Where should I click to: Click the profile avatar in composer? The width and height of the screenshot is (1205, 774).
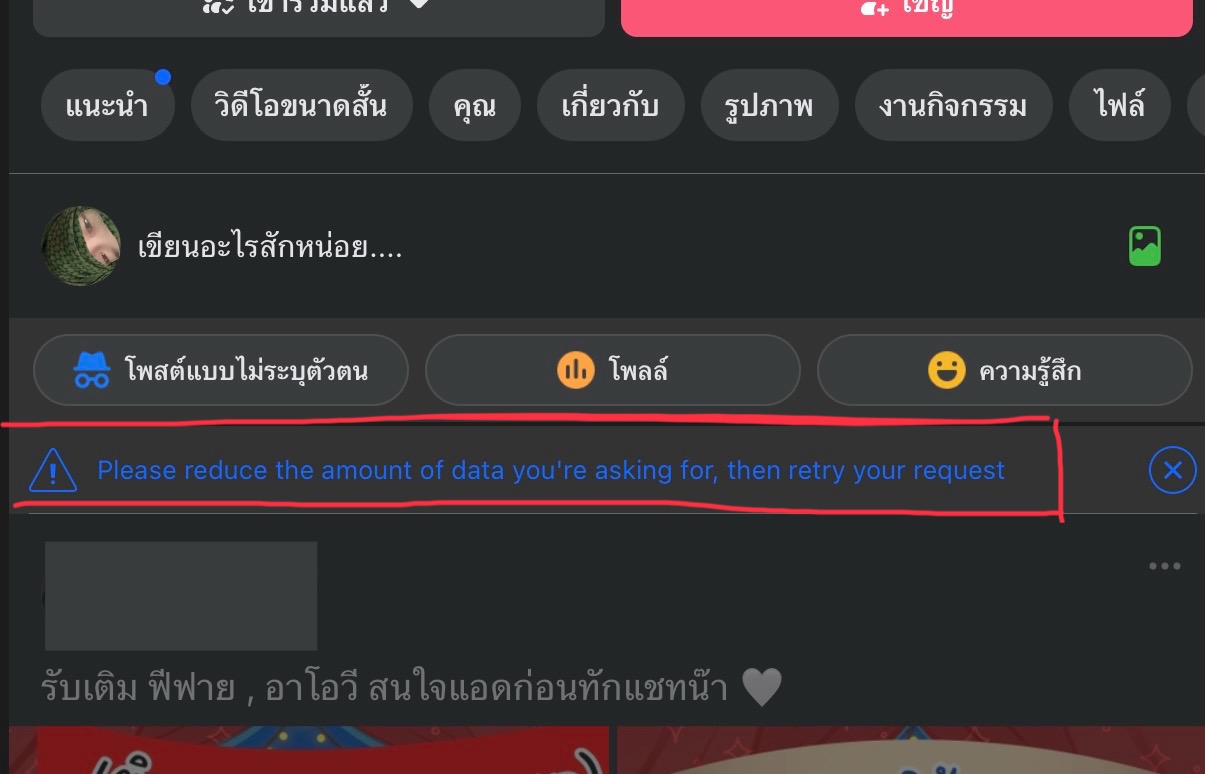pos(81,246)
